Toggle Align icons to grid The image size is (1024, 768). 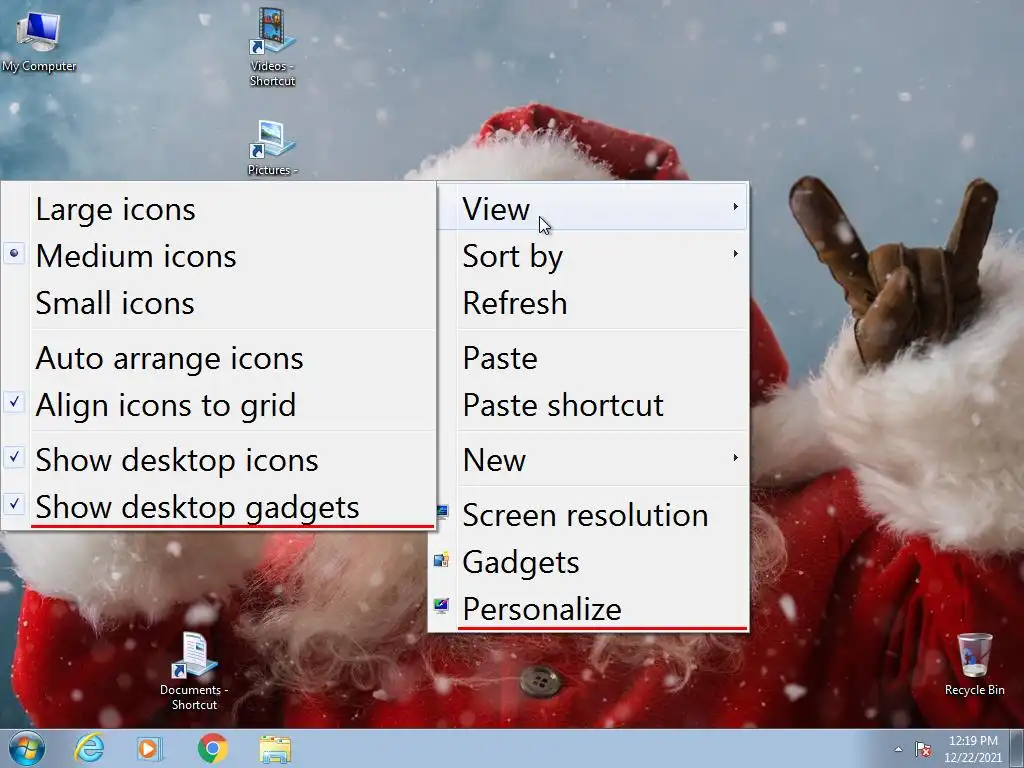tap(219, 405)
